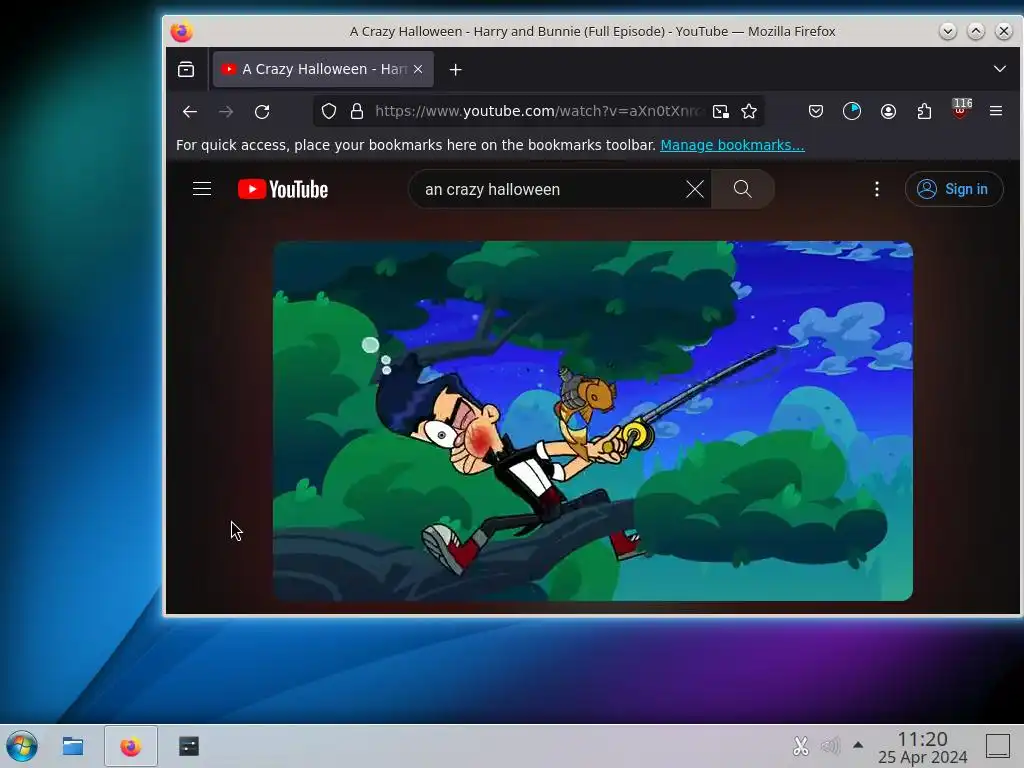Open the Firefox View icon
The height and width of the screenshot is (768, 1024).
point(186,69)
